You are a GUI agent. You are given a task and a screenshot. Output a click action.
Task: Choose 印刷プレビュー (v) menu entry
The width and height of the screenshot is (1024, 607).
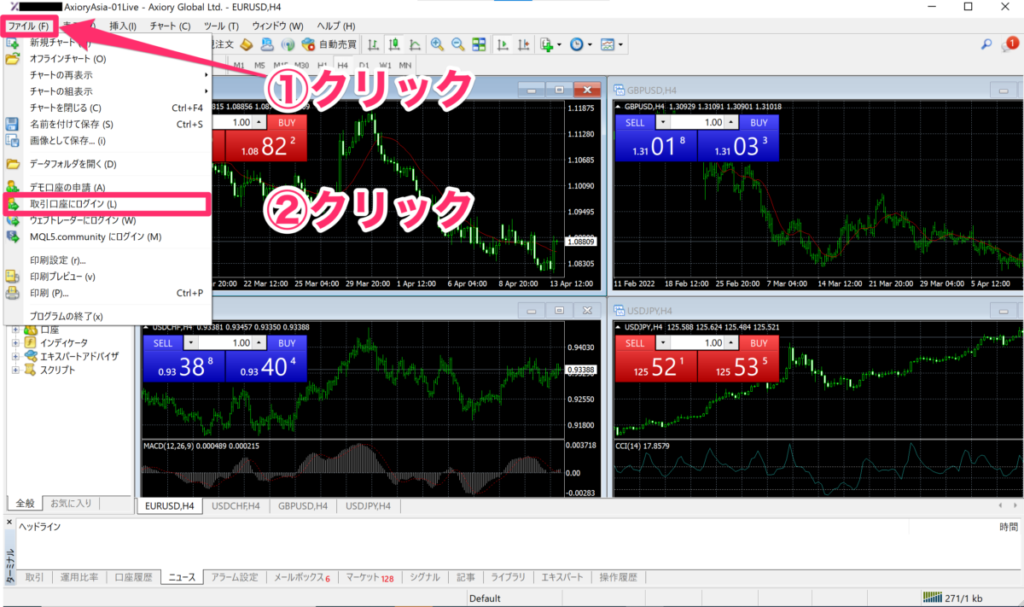point(107,276)
